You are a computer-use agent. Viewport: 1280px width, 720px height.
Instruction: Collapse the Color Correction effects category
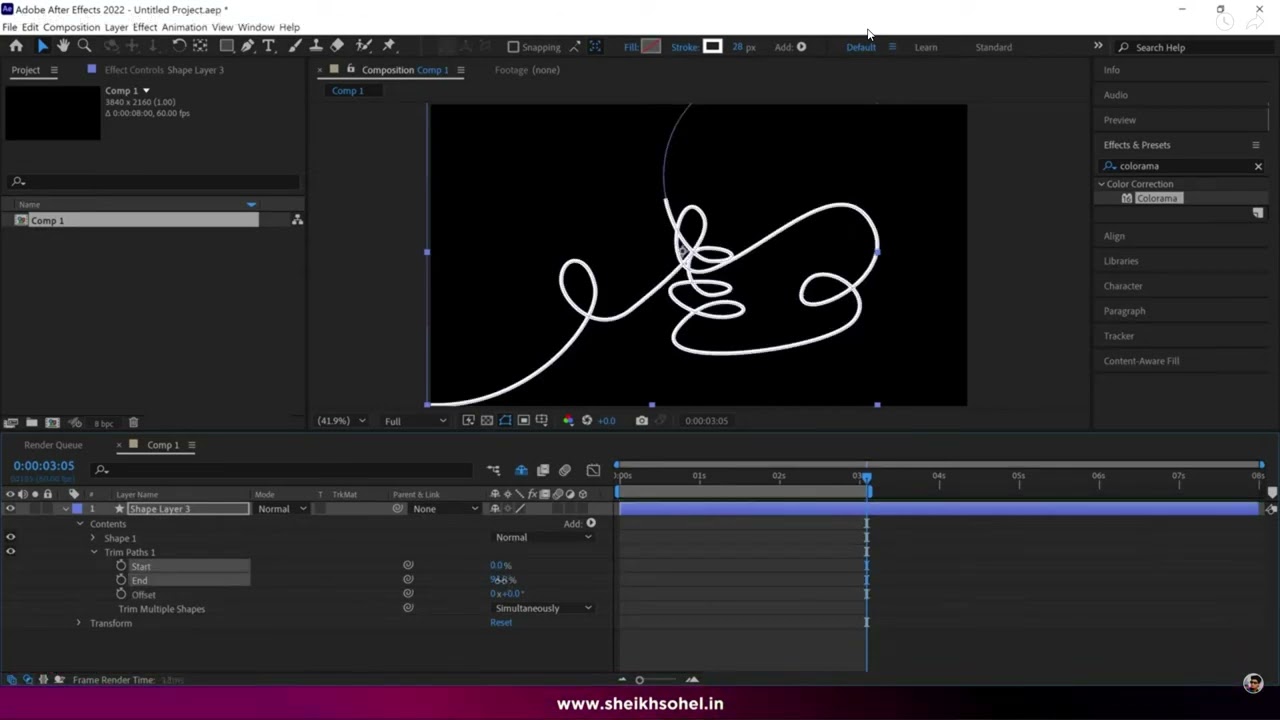(1102, 184)
